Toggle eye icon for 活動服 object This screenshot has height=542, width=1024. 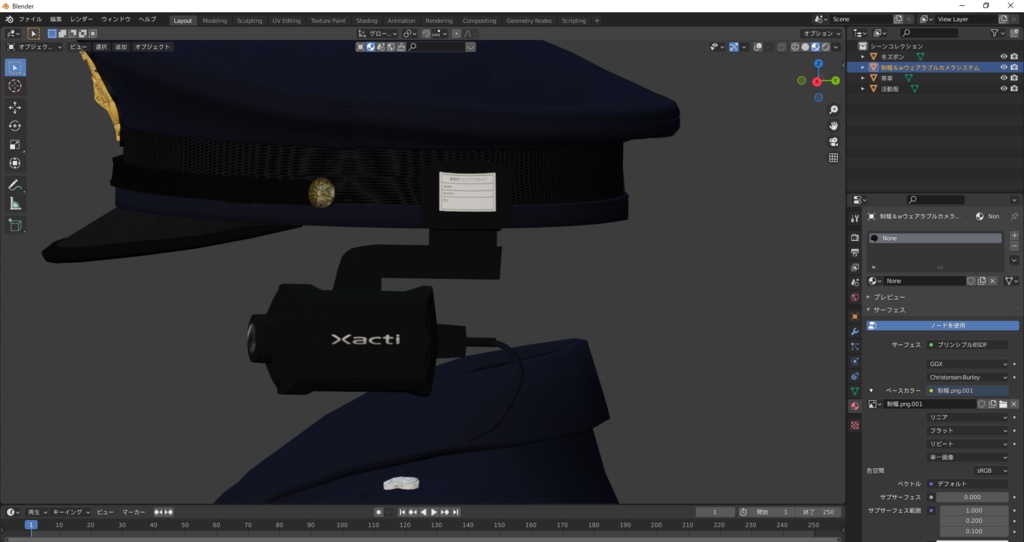pyautogui.click(x=1004, y=88)
